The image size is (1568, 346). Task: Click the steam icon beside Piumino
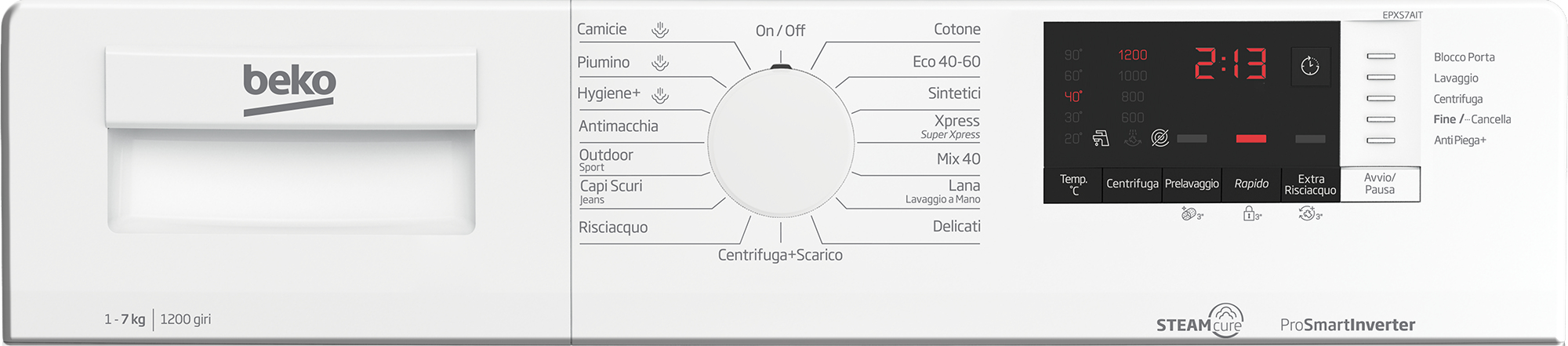coord(660,62)
